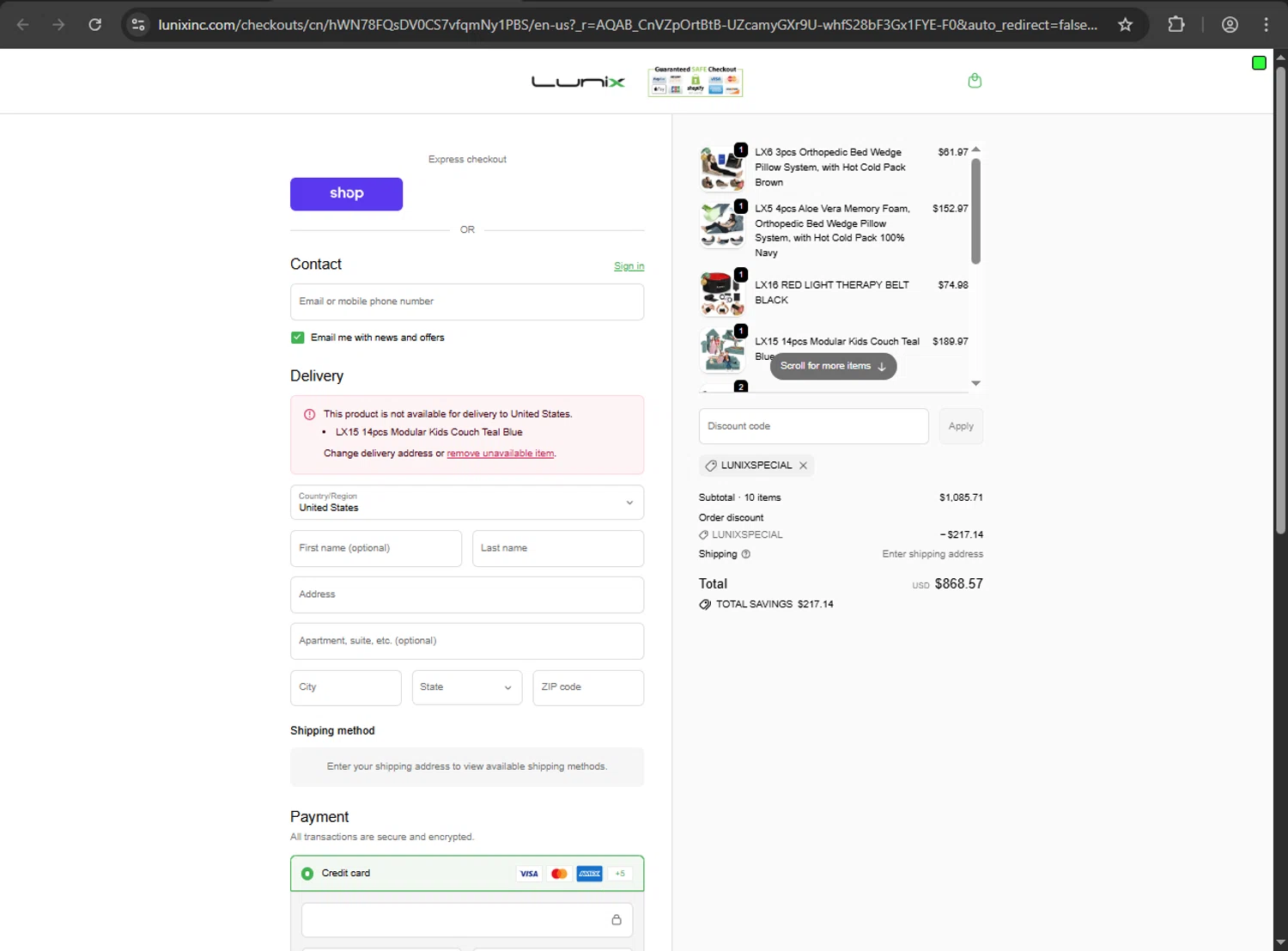
Task: Open site information icon in address bar
Action: 138,25
